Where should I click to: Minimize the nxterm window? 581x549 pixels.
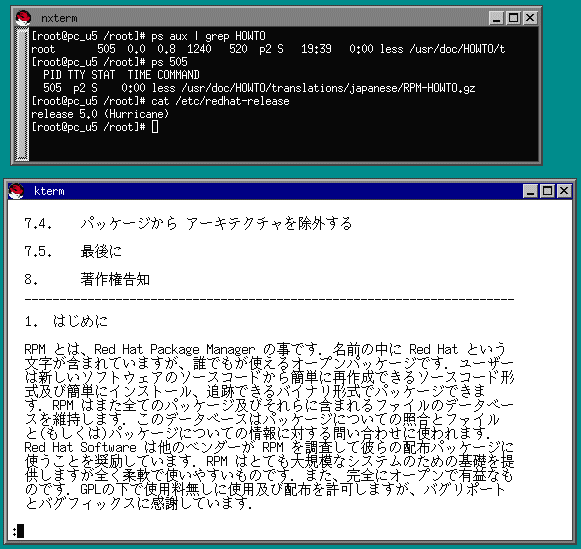coord(497,18)
